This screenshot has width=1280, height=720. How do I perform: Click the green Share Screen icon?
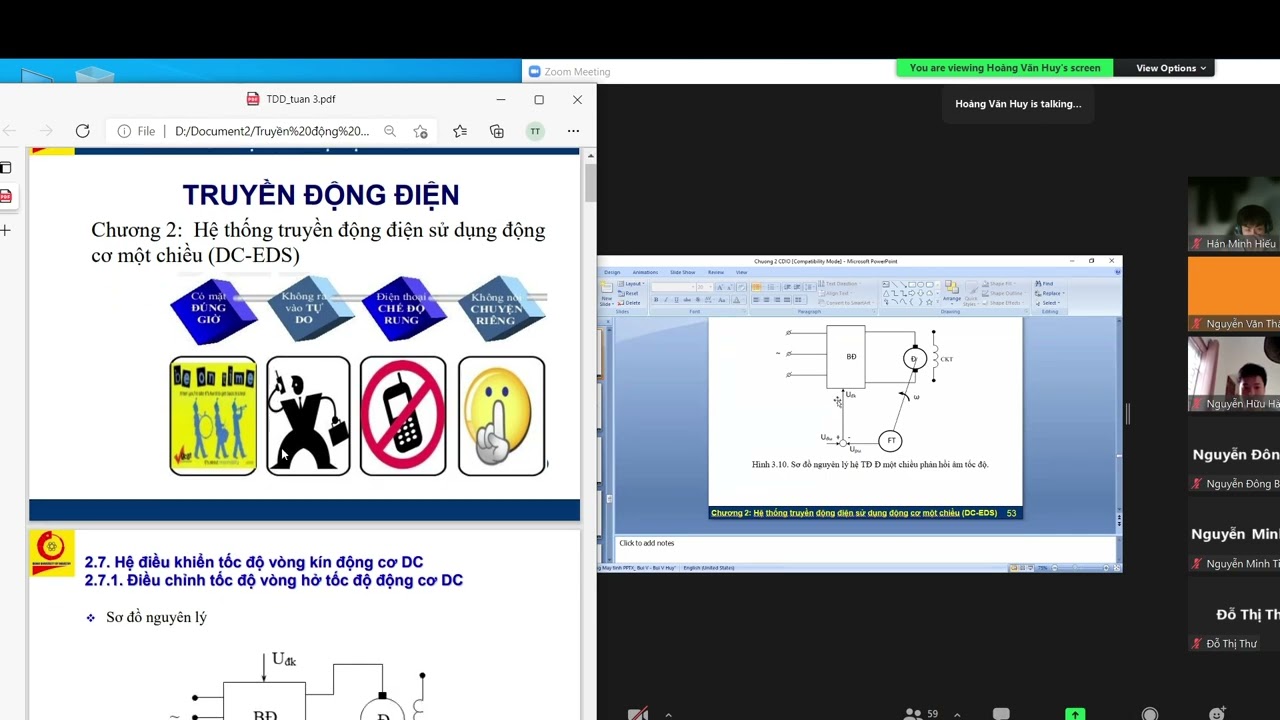click(x=1075, y=714)
